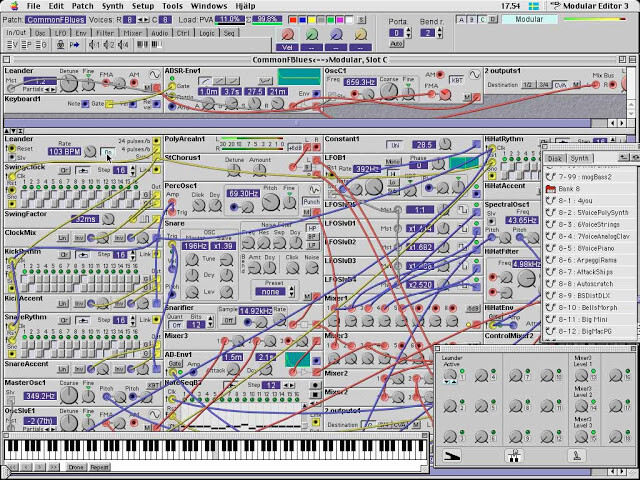The height and width of the screenshot is (480, 640).
Task: Switch to the LFO module tab
Action: pos(60,33)
